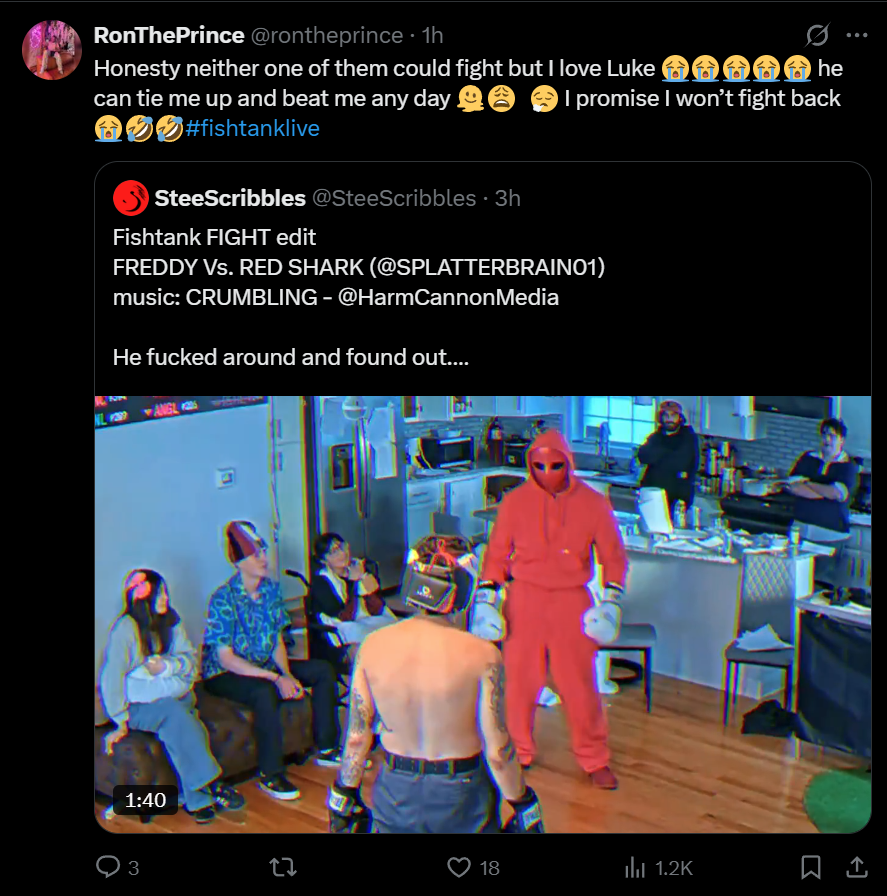Image resolution: width=887 pixels, height=896 pixels.
Task: Open the @SteeScribbles handle in the quote
Action: tap(394, 198)
